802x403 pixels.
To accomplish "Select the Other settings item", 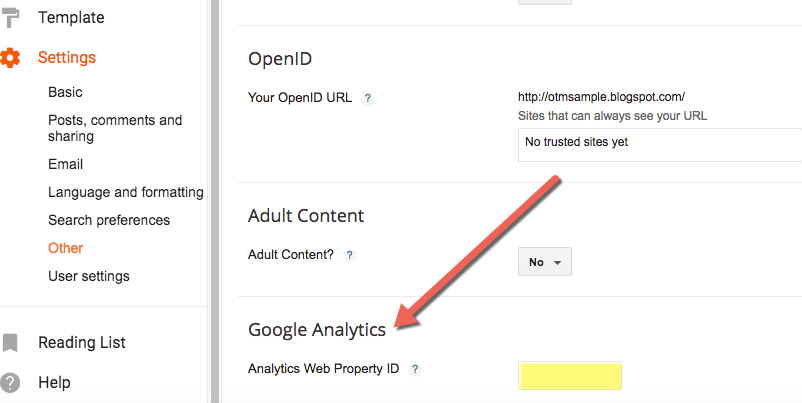I will pyautogui.click(x=65, y=249).
